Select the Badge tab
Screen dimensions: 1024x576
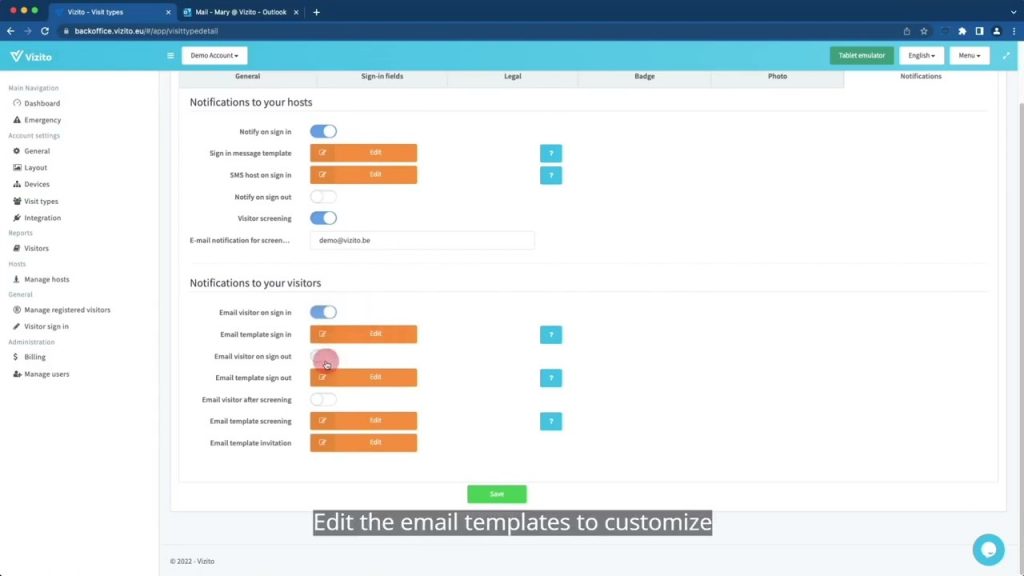point(644,76)
